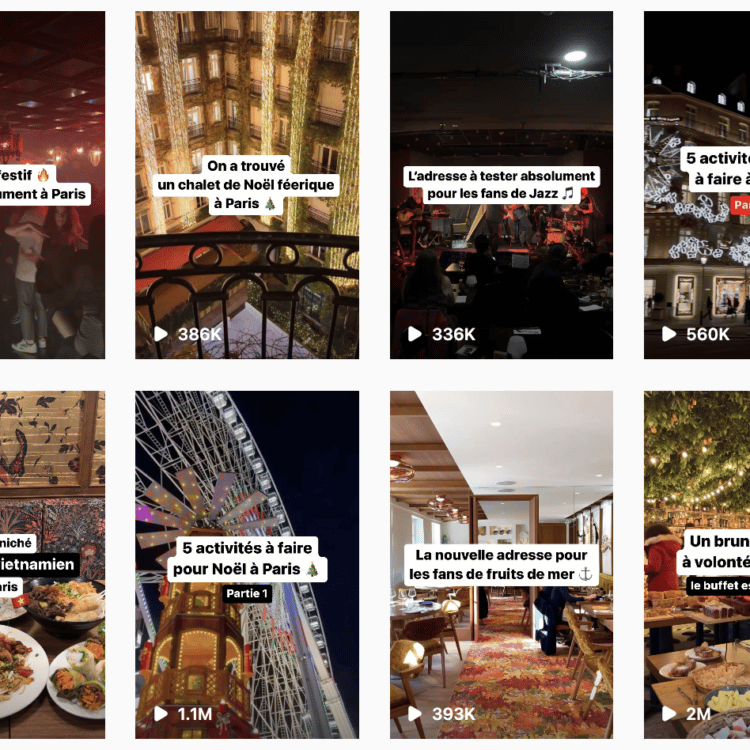This screenshot has width=750, height=750.
Task: Open the fruits de mer restaurant thumbnail
Action: (501, 565)
